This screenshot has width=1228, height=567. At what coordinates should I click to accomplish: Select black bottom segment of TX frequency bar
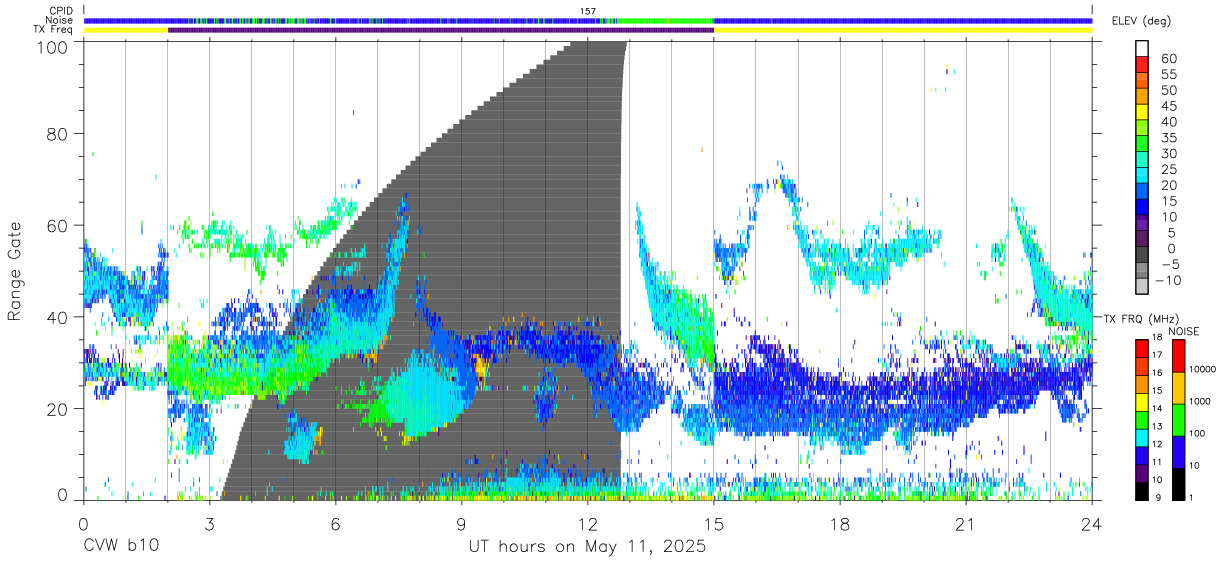pos(1142,489)
